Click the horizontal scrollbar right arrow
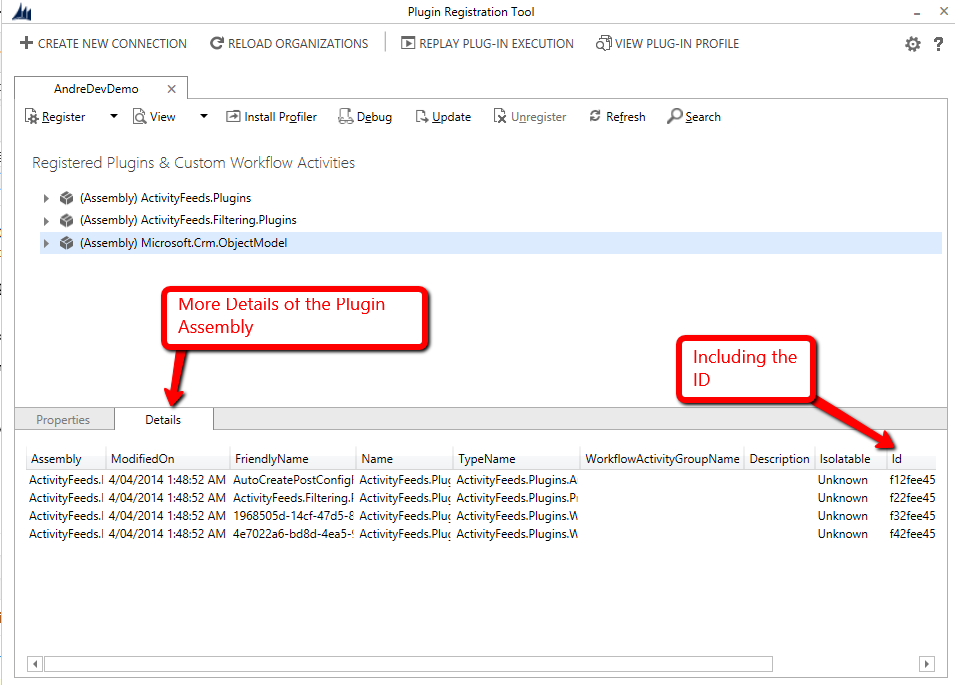The image size is (955, 685). click(926, 664)
